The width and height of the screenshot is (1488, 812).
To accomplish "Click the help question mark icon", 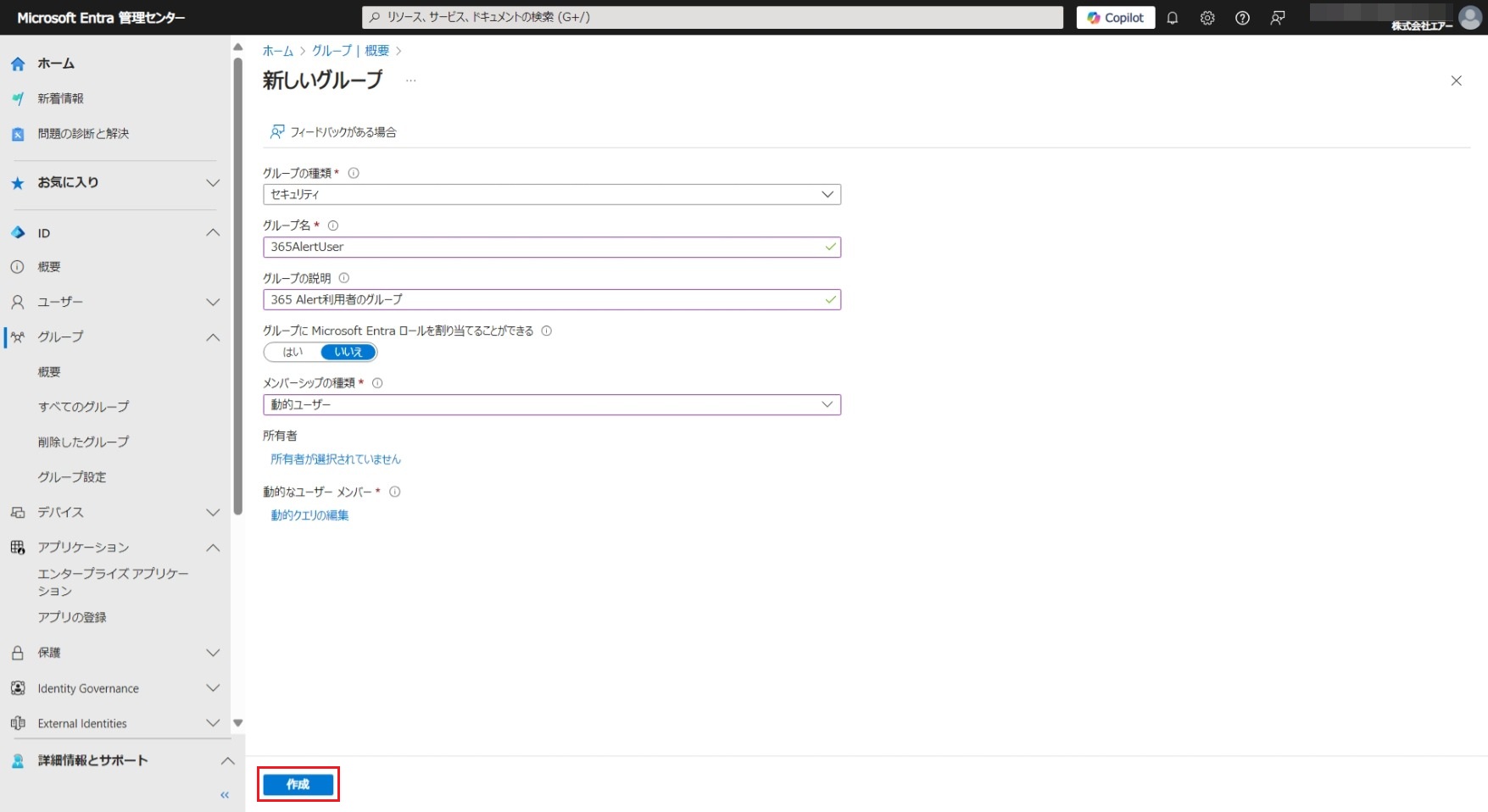I will coord(1242,18).
